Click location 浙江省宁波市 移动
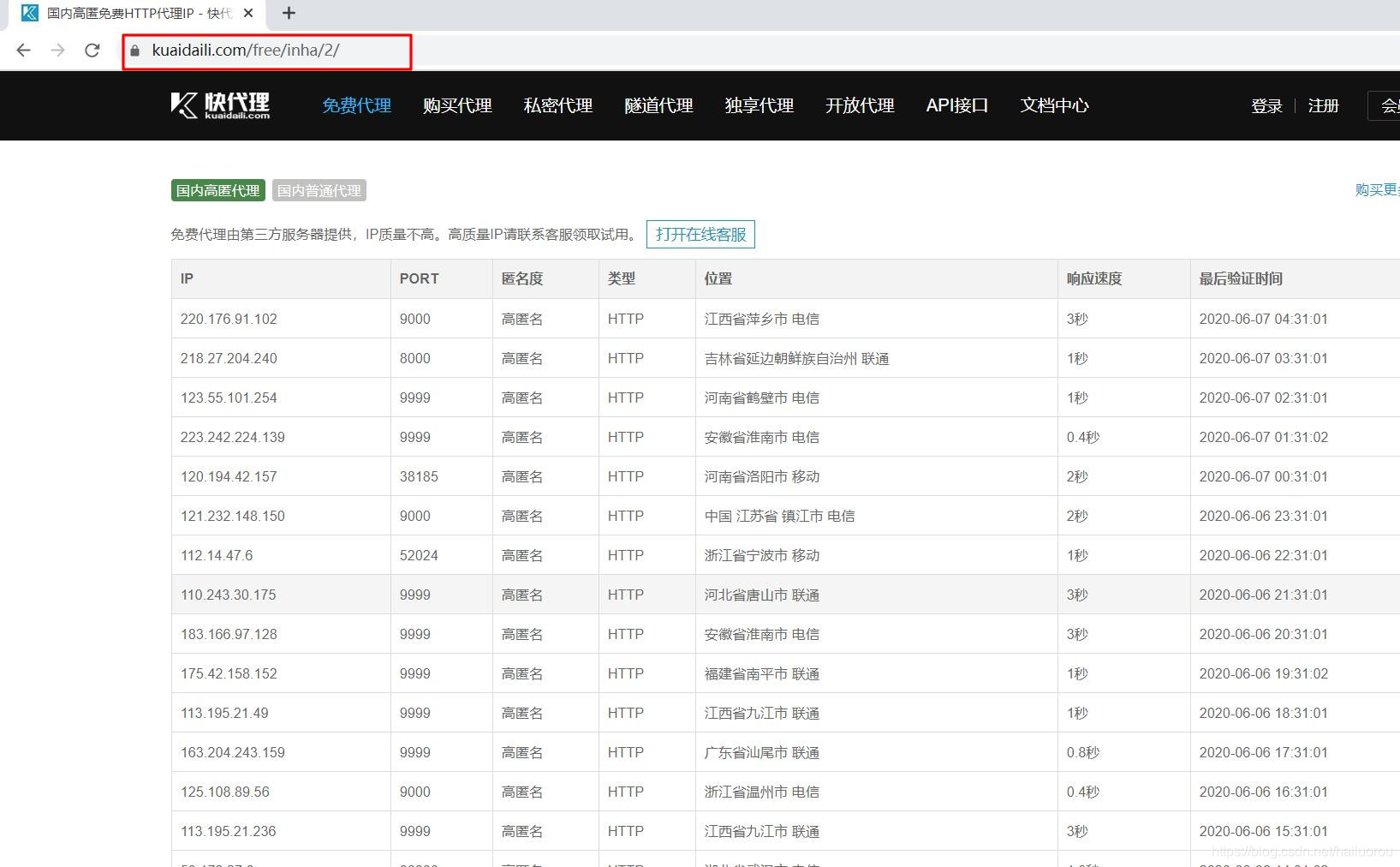 pyautogui.click(x=762, y=555)
